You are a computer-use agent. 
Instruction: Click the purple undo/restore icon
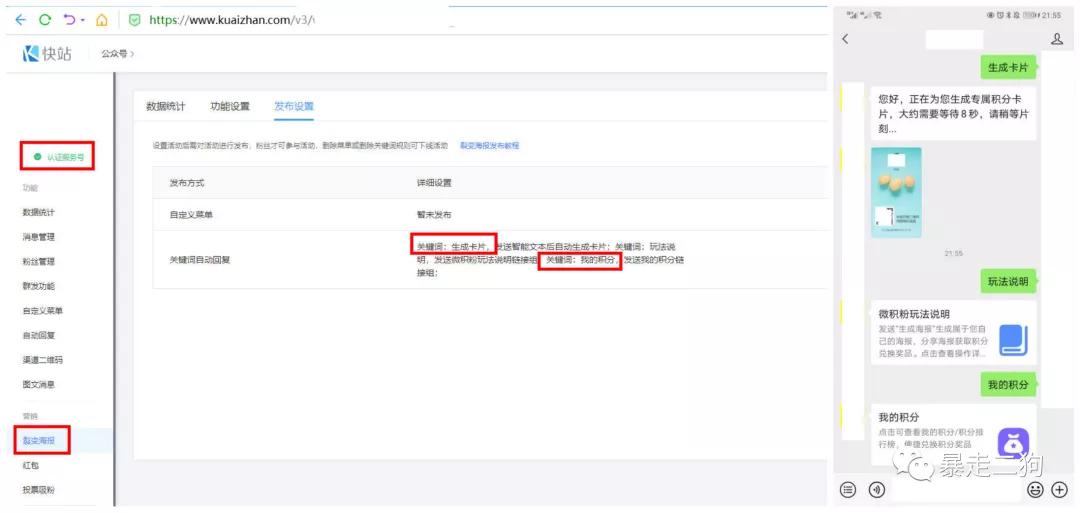[x=70, y=20]
